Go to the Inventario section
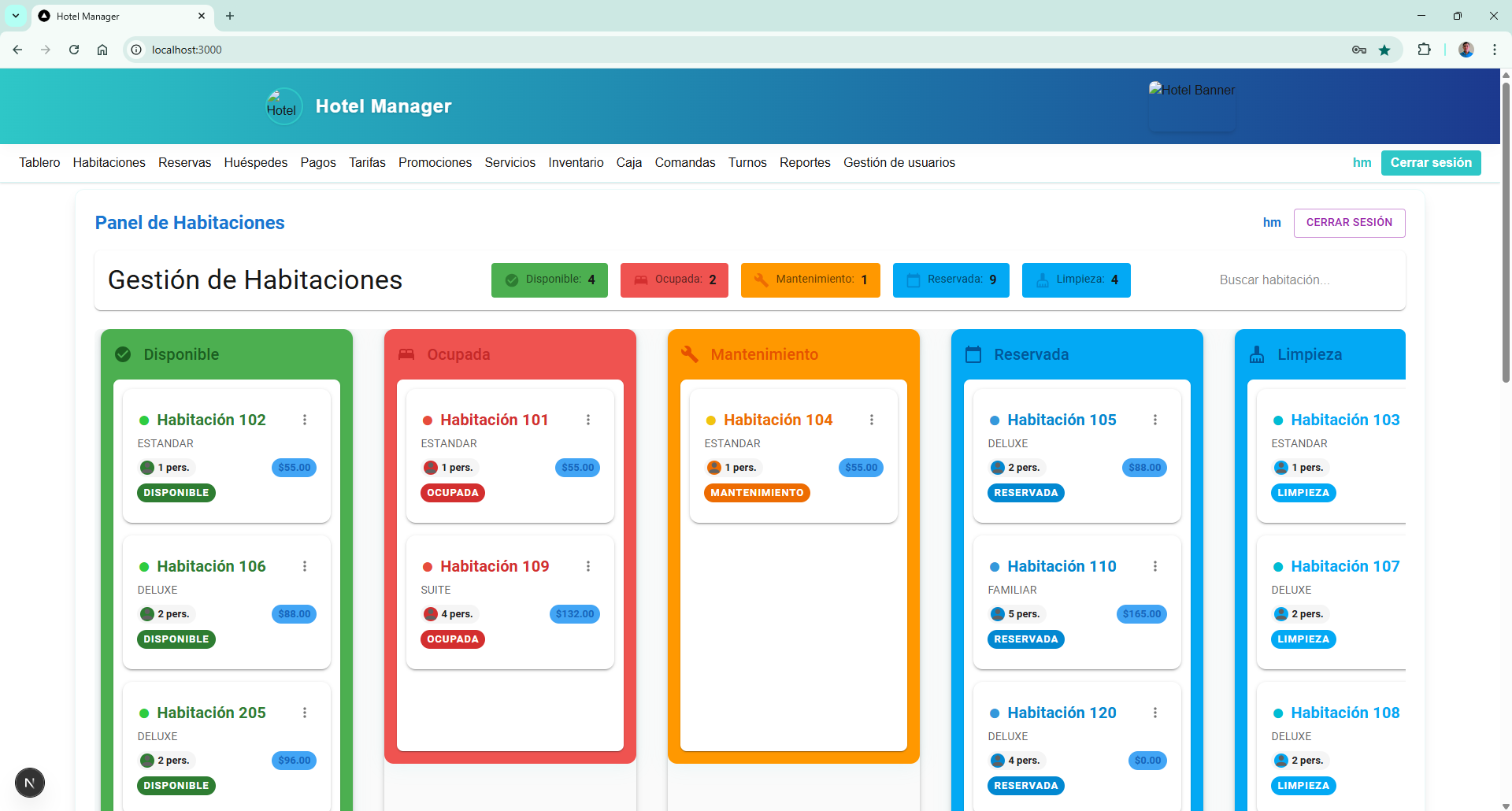Screen dimensions: 1512x811 tap(576, 162)
